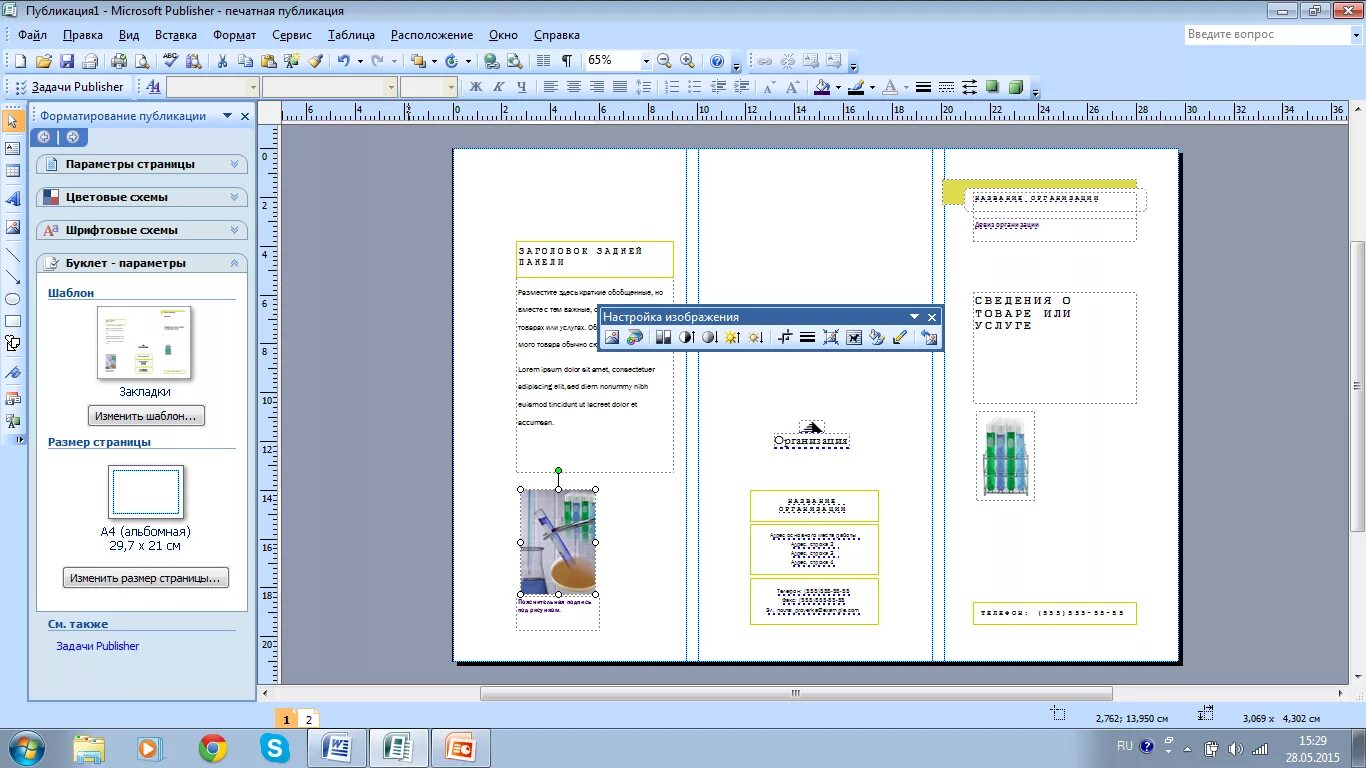Click the Fill Color paint bucket
Screen dimensions: 1366x768
click(821, 87)
